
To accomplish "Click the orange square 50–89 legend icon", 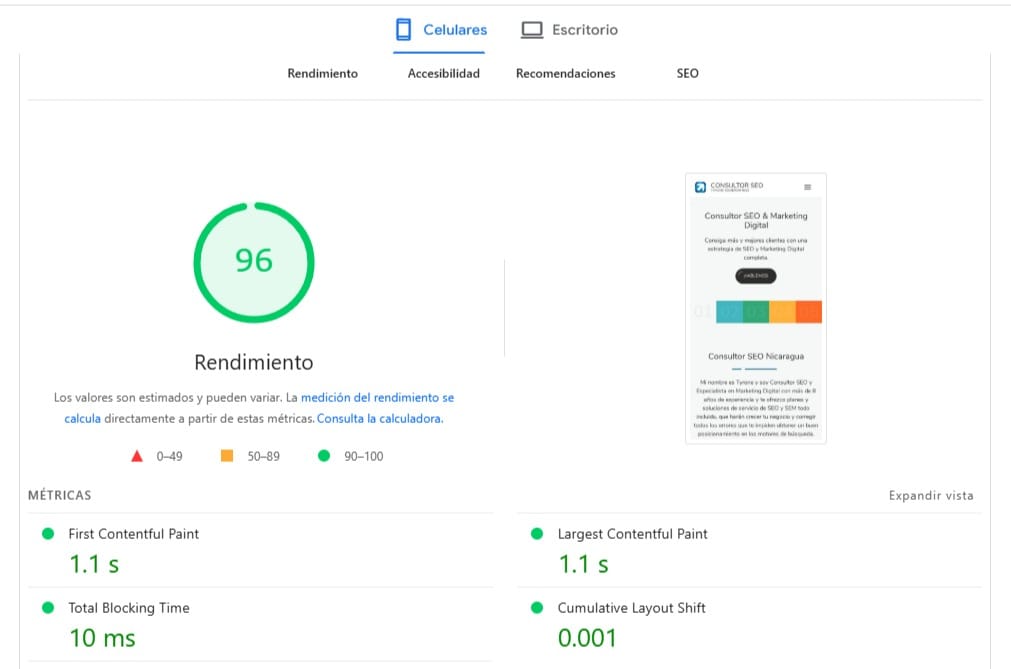I will [x=227, y=456].
